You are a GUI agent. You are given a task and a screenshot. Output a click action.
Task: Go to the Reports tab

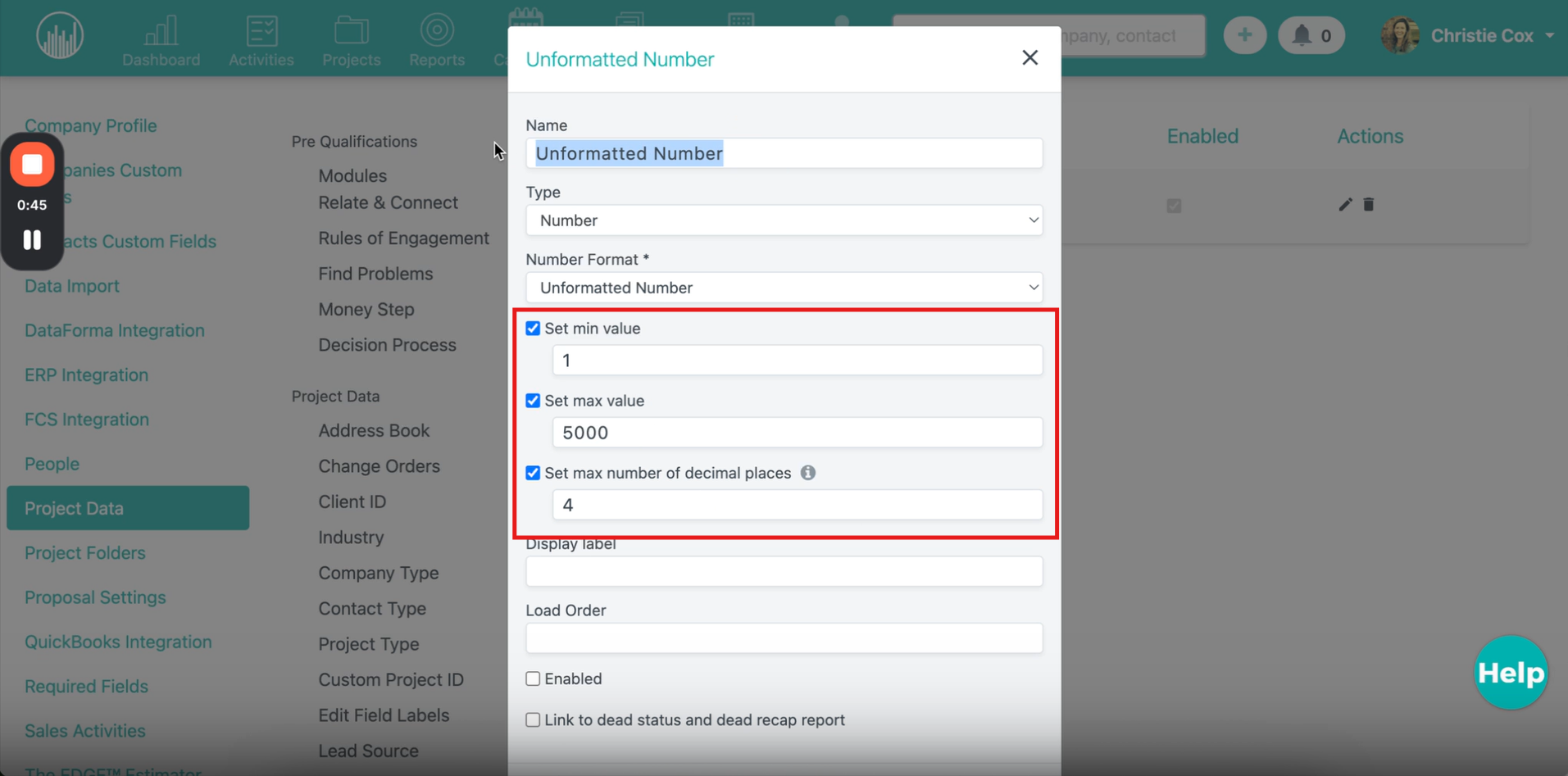click(x=436, y=41)
